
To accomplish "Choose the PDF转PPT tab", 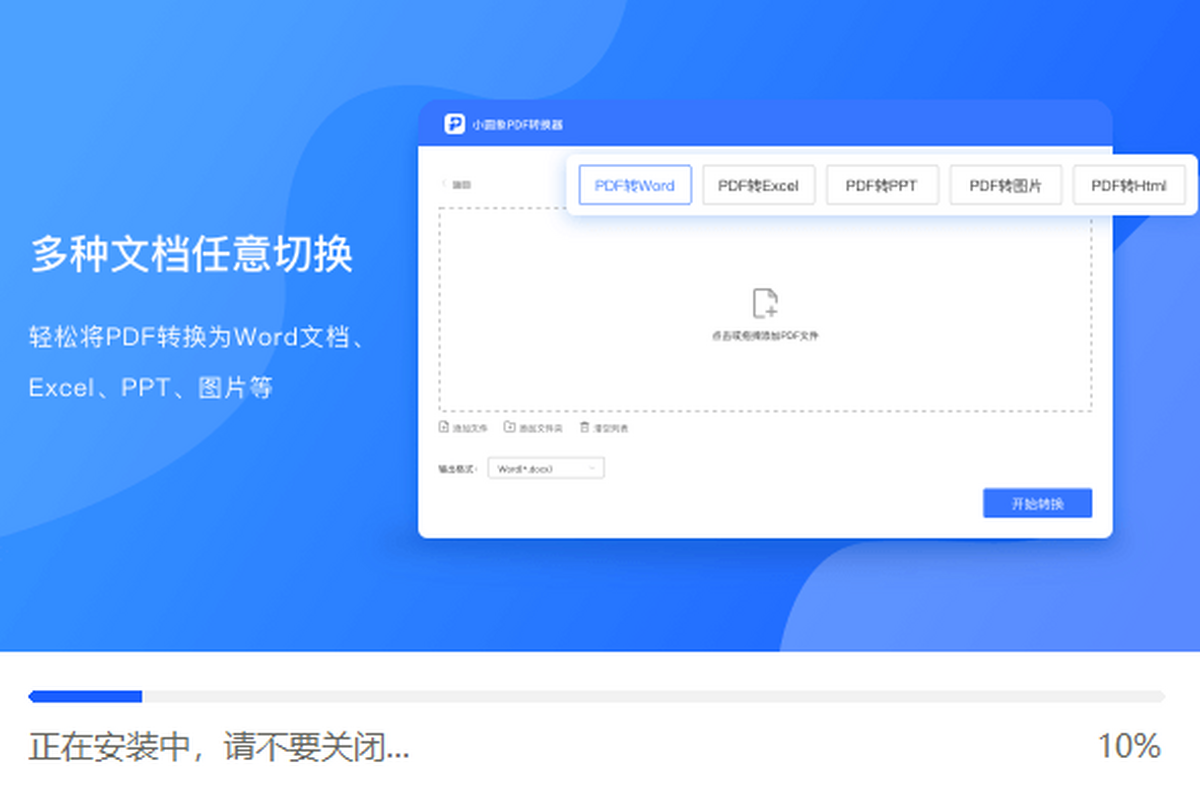I will (881, 185).
